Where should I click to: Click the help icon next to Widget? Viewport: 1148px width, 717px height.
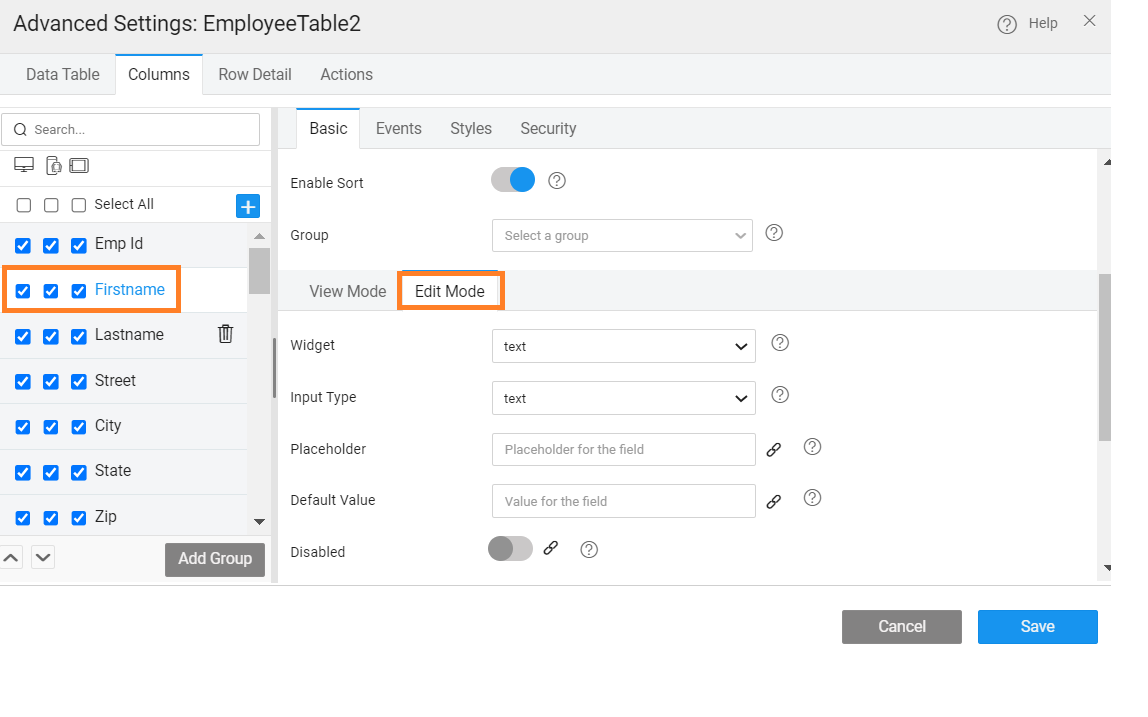tap(781, 343)
